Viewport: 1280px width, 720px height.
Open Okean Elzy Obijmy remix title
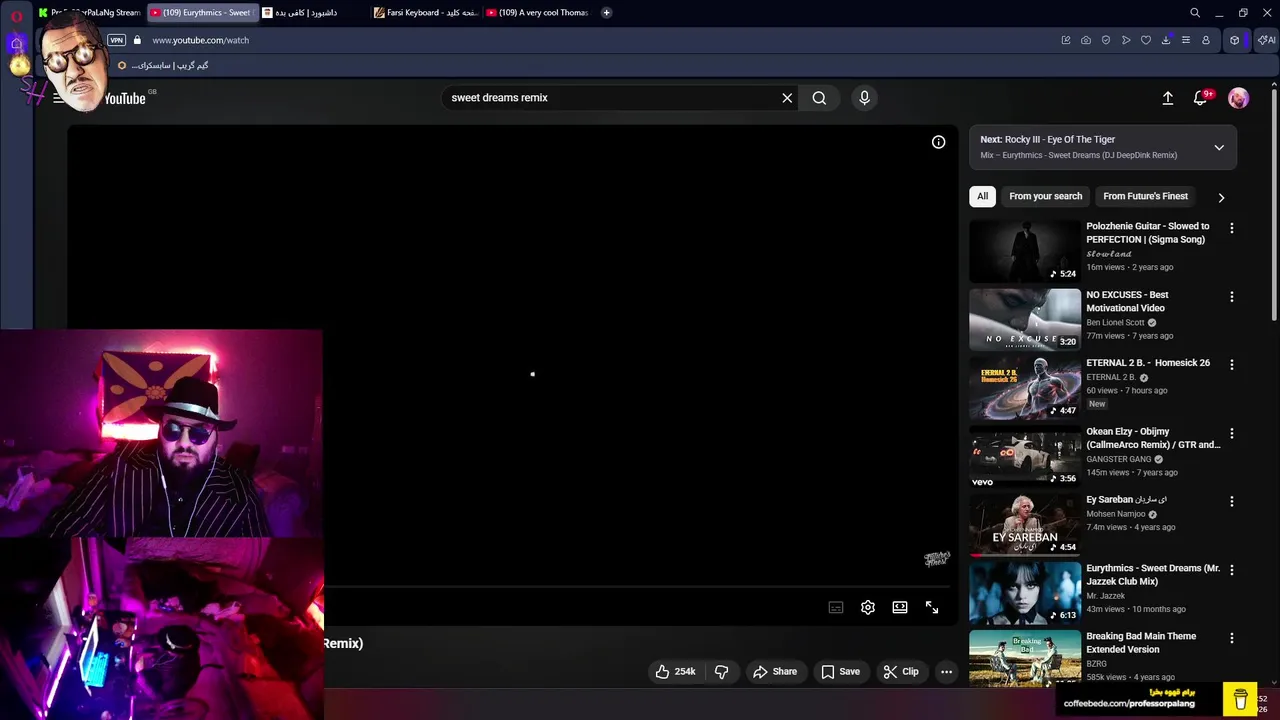pos(1153,438)
